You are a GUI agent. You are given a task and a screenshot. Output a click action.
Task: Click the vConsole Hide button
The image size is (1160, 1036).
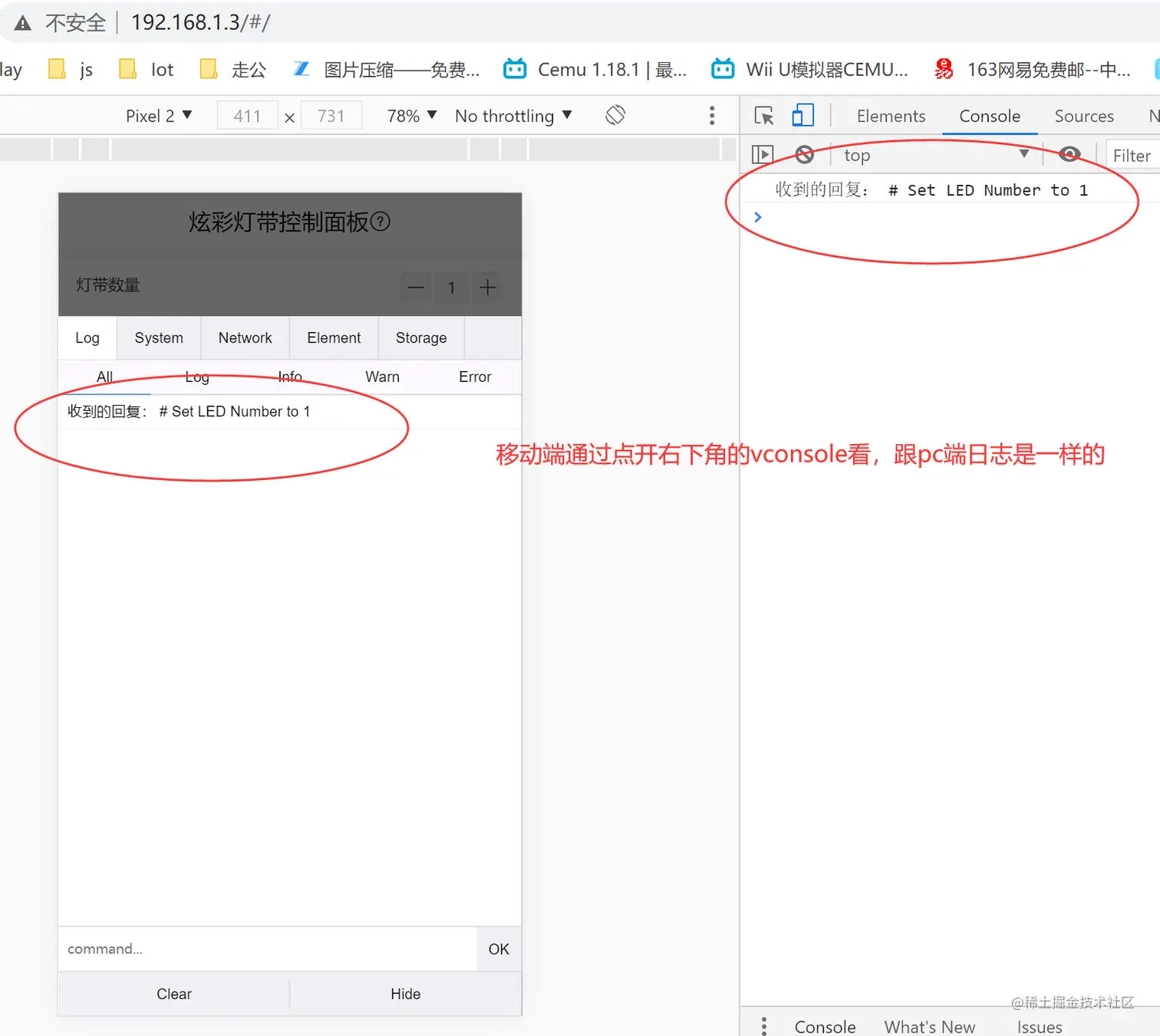click(406, 994)
